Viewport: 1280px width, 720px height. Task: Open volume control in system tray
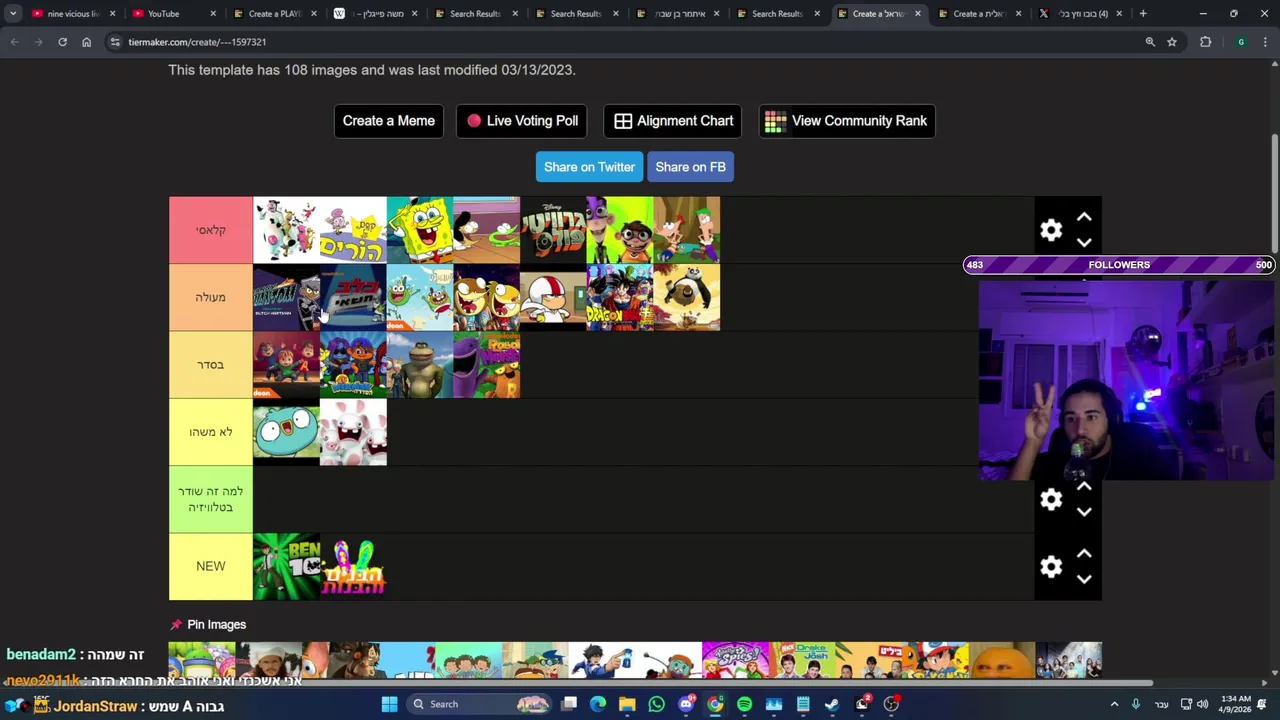coord(1202,704)
